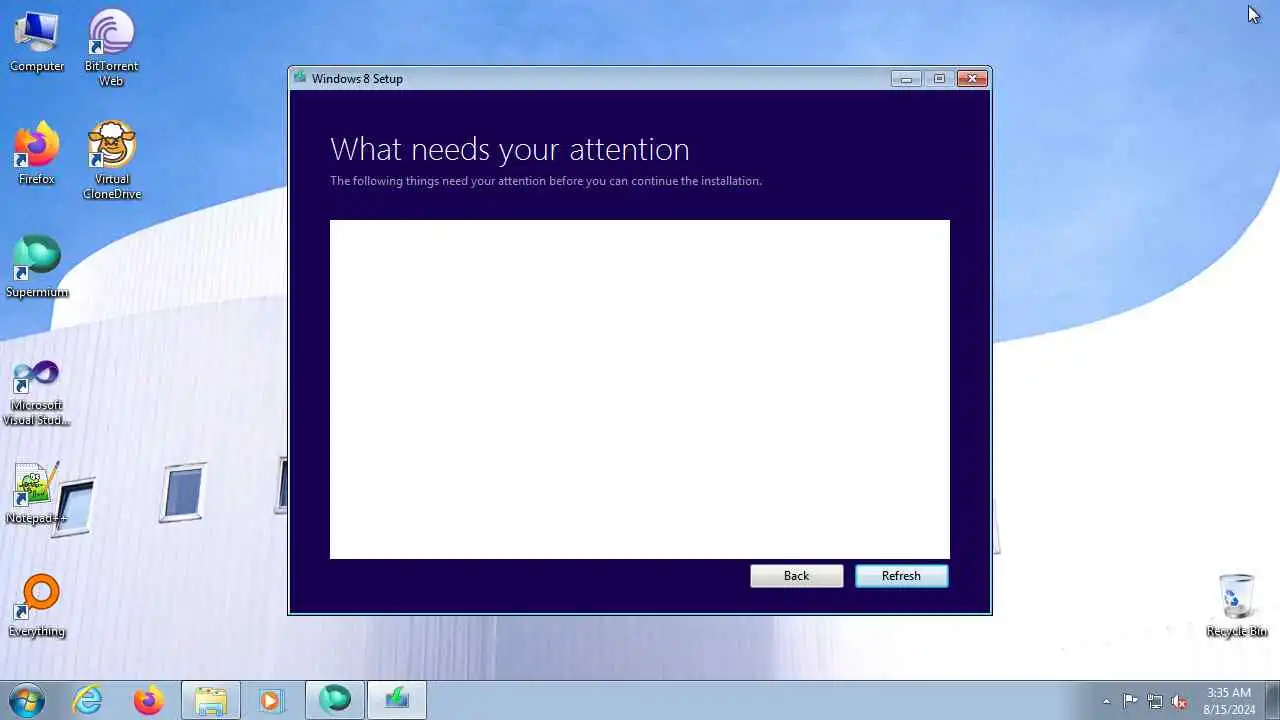Select Notepad++ desktop shortcut
The height and width of the screenshot is (720, 1280).
37,494
